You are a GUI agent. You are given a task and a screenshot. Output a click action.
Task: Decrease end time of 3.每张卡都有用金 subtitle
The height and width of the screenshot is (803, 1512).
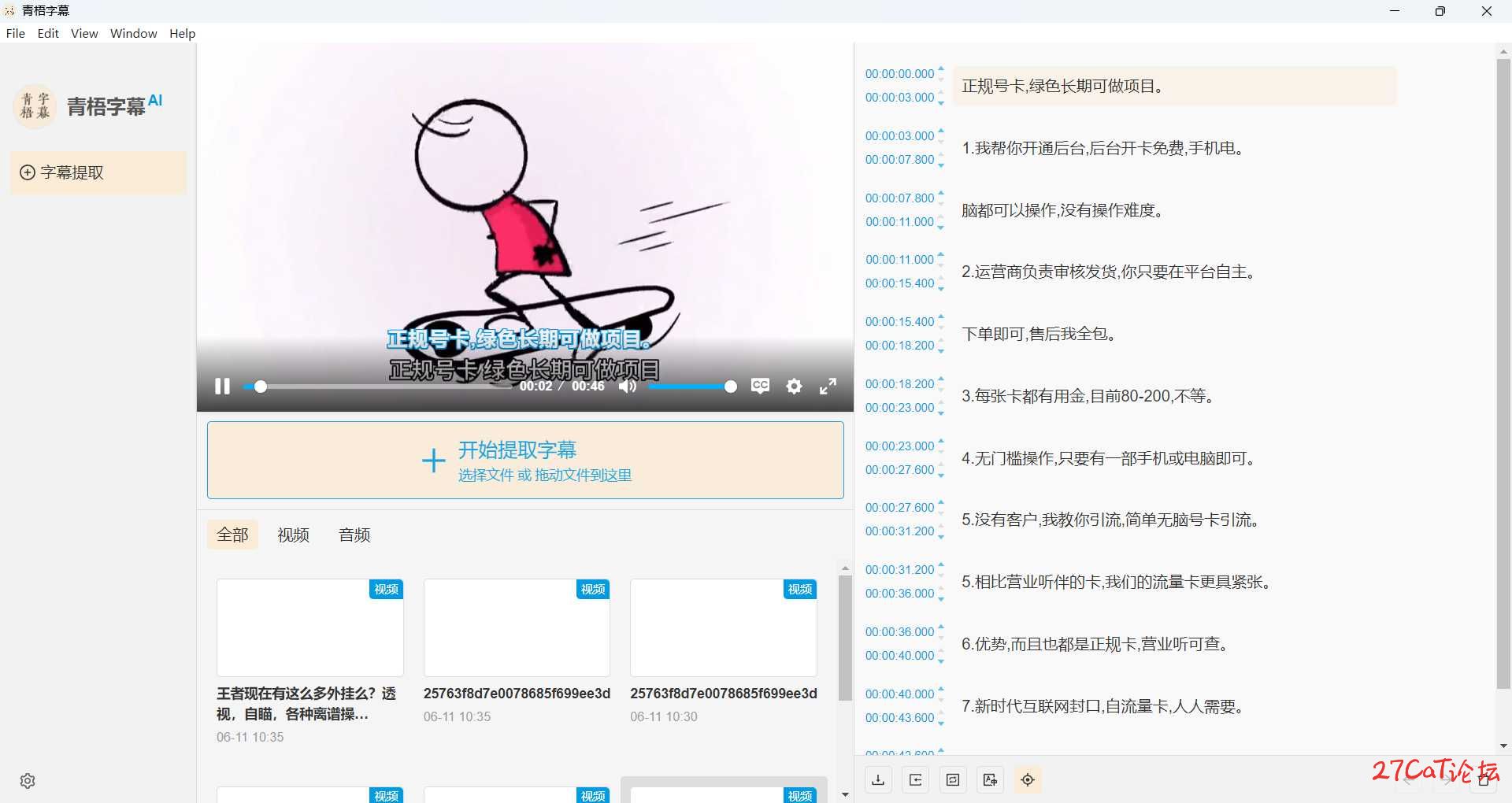click(941, 413)
